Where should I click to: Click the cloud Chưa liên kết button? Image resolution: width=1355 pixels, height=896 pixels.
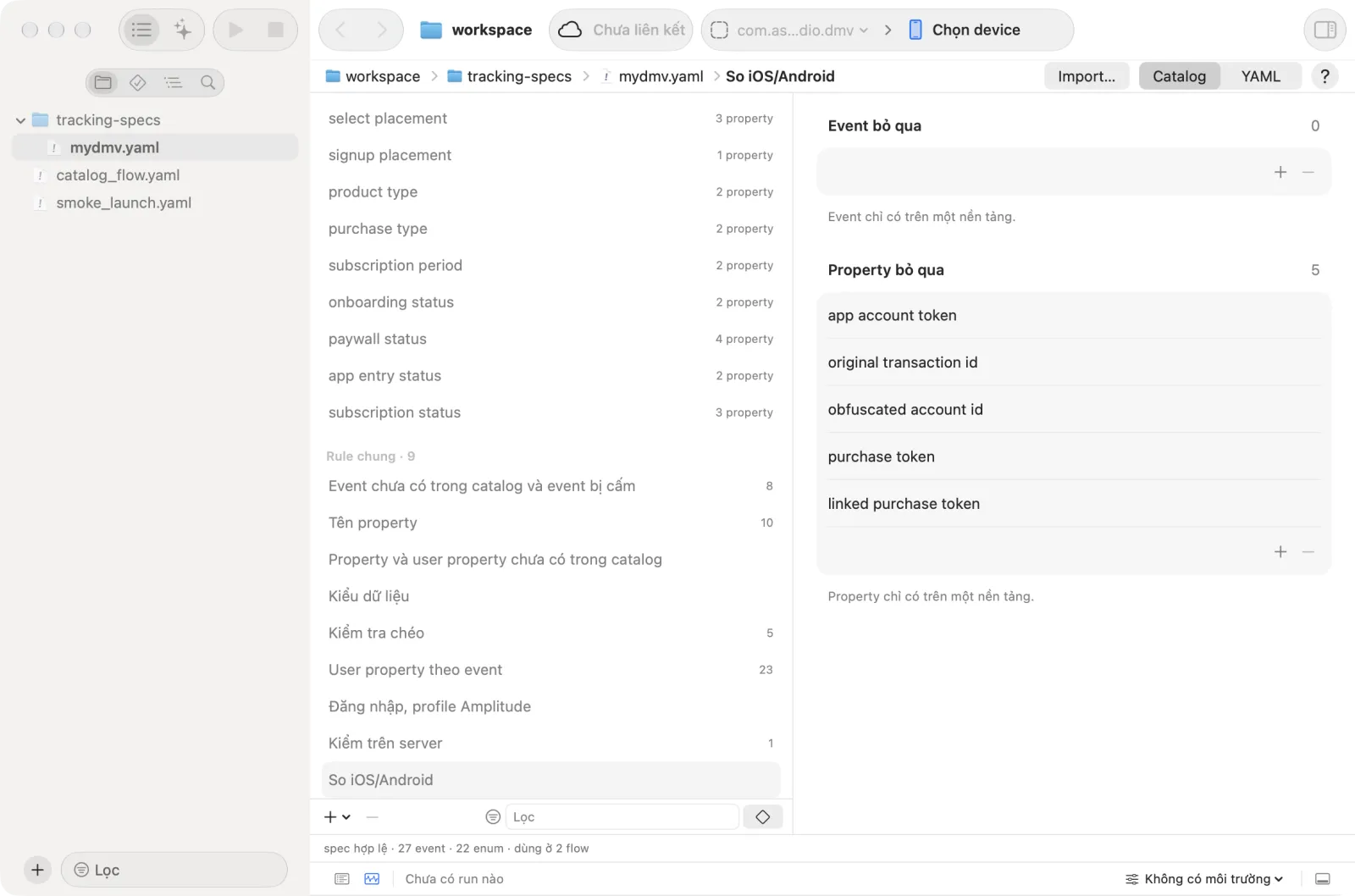click(x=621, y=30)
